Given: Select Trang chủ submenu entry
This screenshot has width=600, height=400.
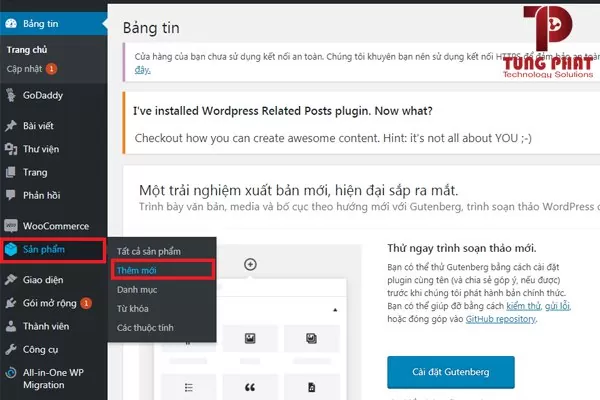Looking at the screenshot, I should (x=27, y=50).
